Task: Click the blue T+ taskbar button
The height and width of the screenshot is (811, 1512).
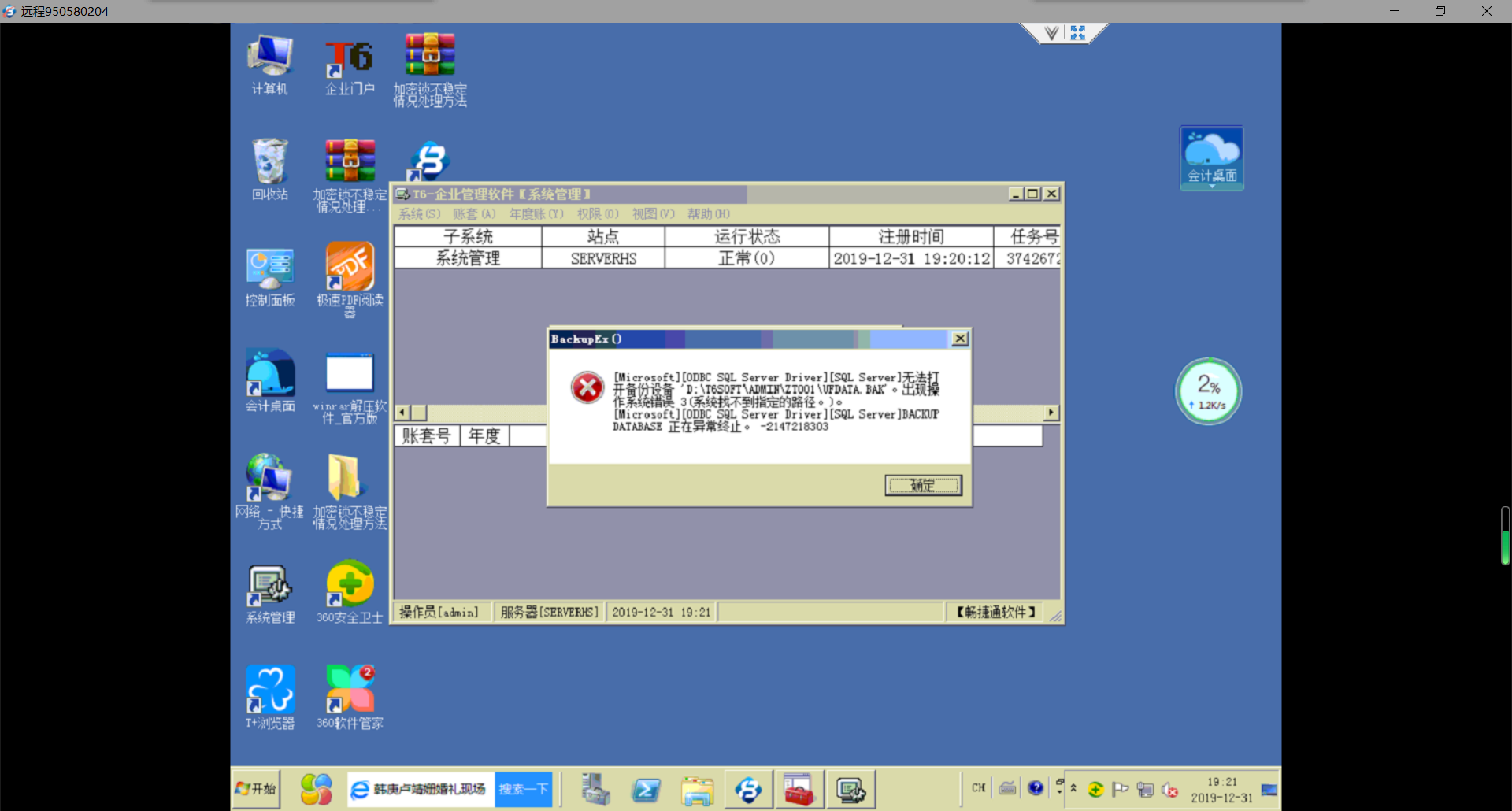Action: click(x=748, y=789)
